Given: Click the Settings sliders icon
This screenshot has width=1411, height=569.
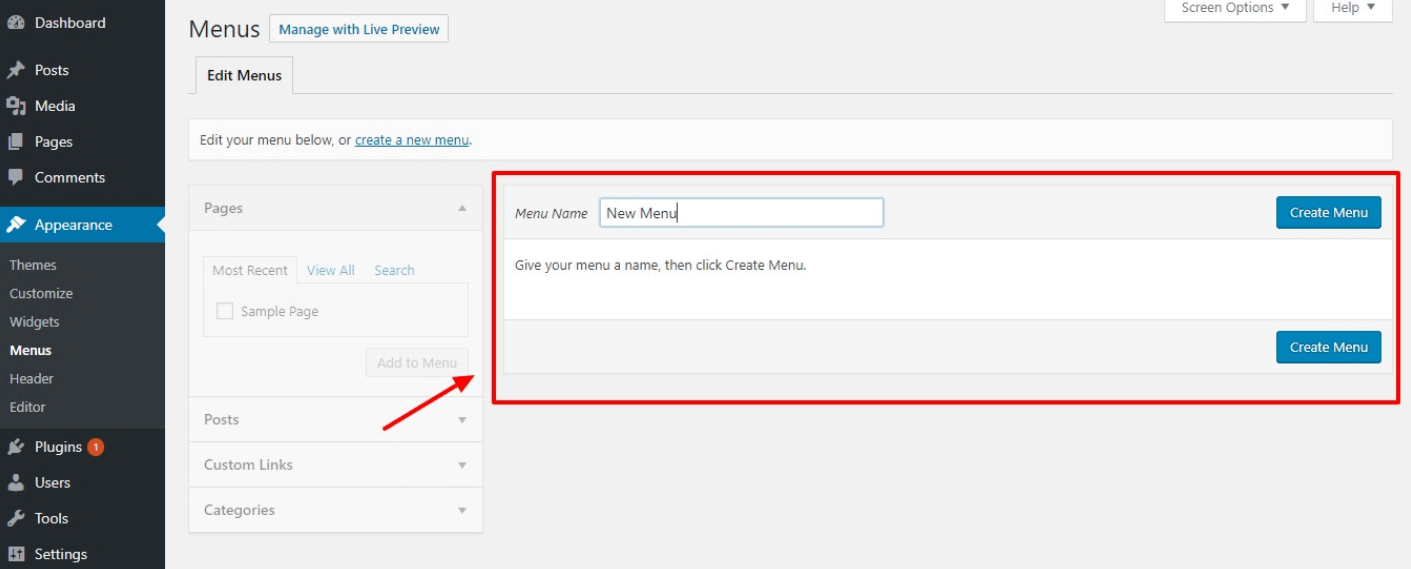Looking at the screenshot, I should 15,554.
